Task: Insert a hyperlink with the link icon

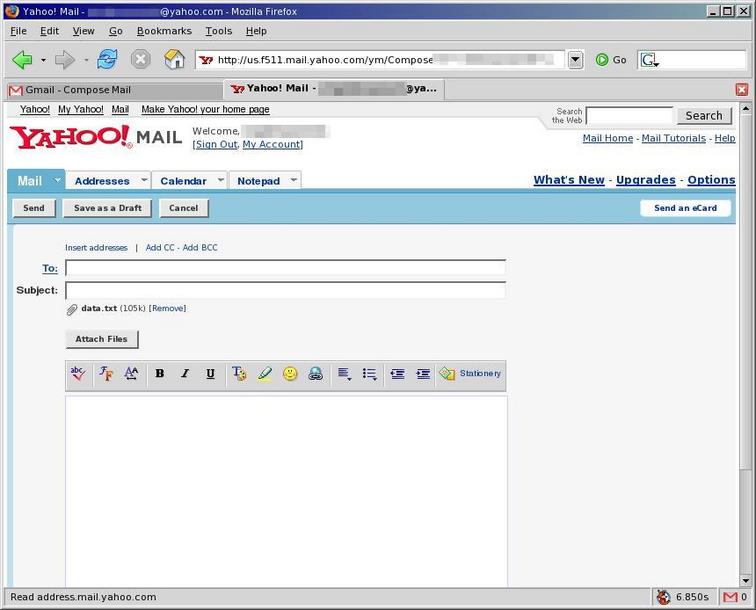Action: pyautogui.click(x=315, y=374)
